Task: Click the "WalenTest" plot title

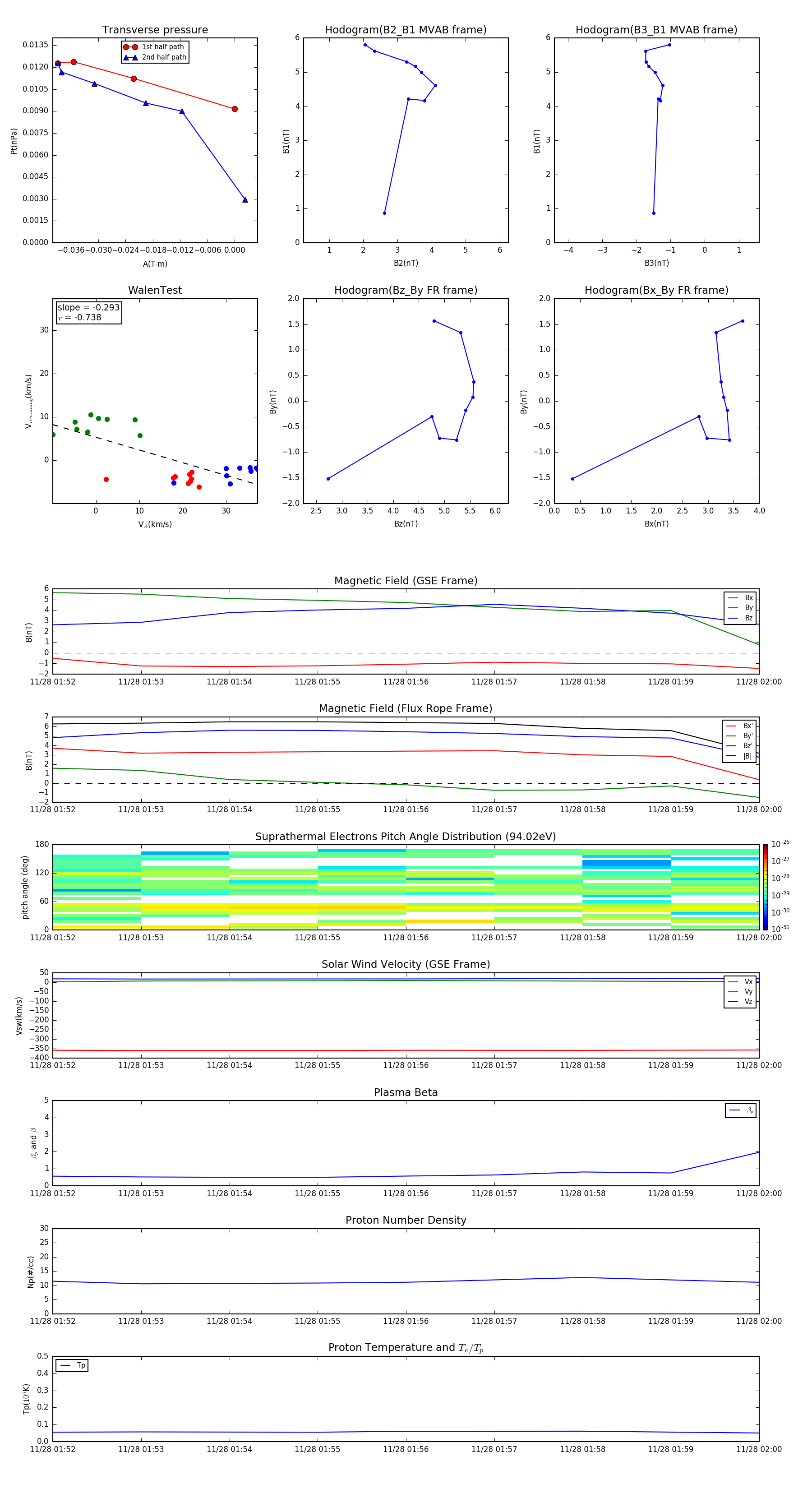Action: pos(155,290)
